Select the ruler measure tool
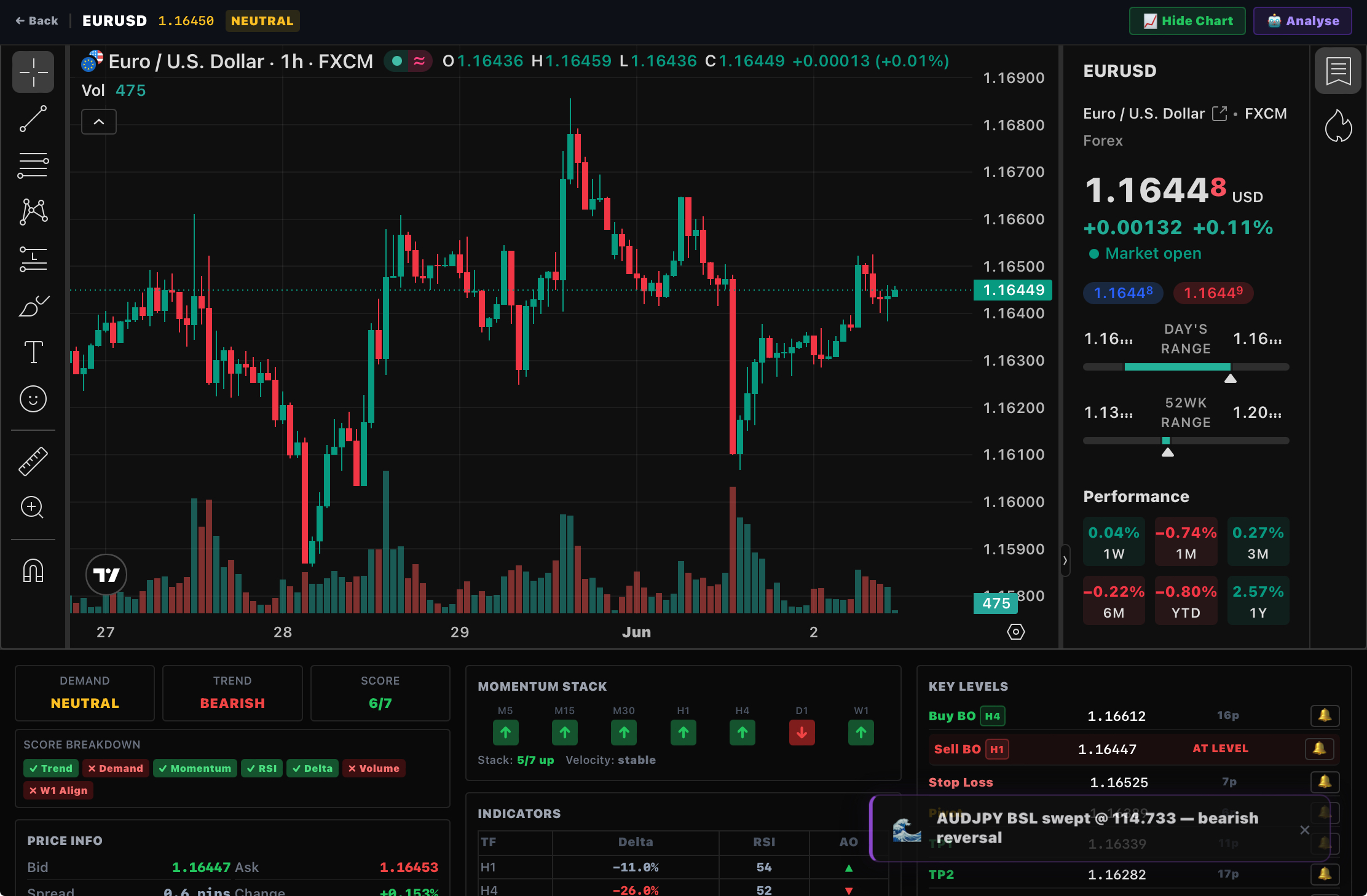The width and height of the screenshot is (1367, 896). [33, 462]
